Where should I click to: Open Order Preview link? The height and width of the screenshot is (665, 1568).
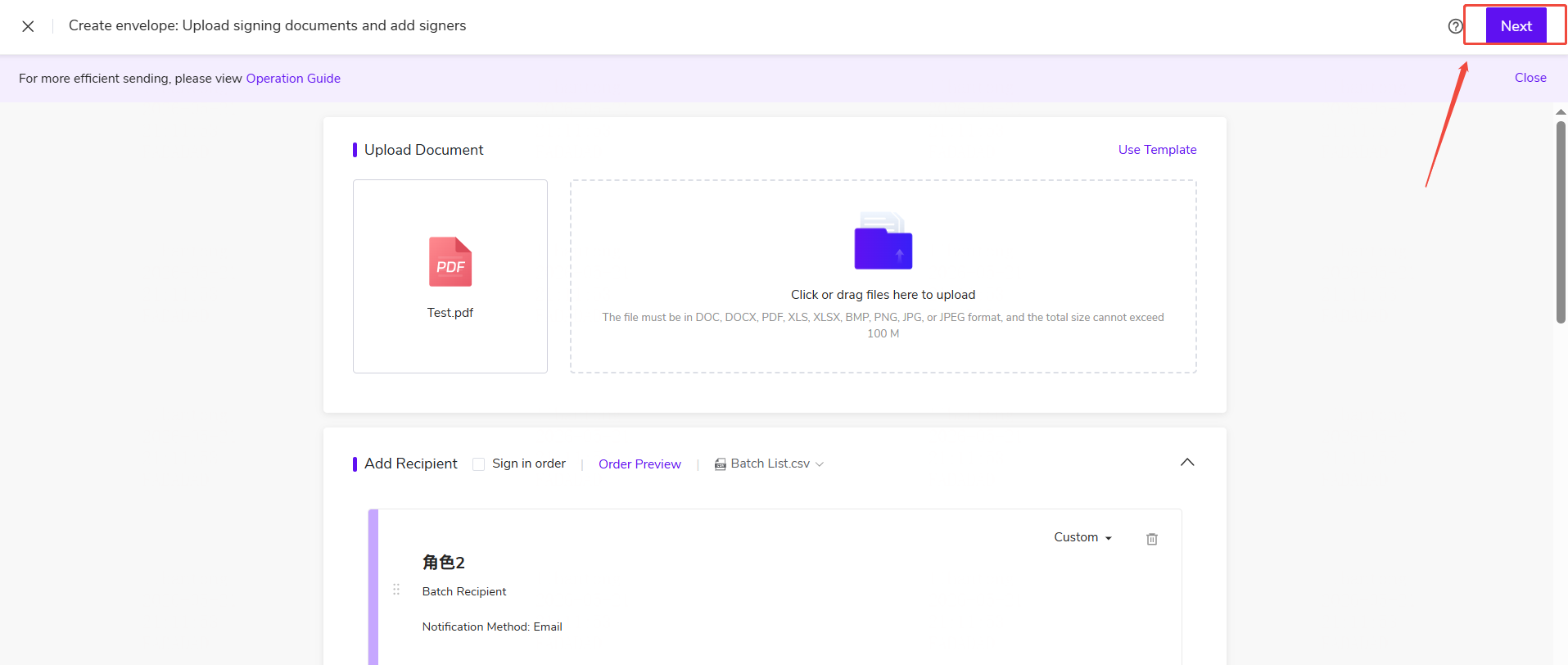[x=639, y=464]
